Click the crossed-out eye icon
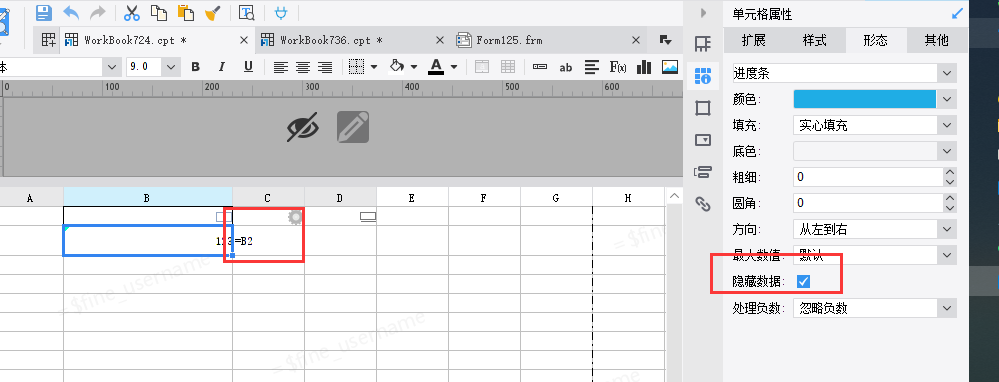 [x=302, y=127]
